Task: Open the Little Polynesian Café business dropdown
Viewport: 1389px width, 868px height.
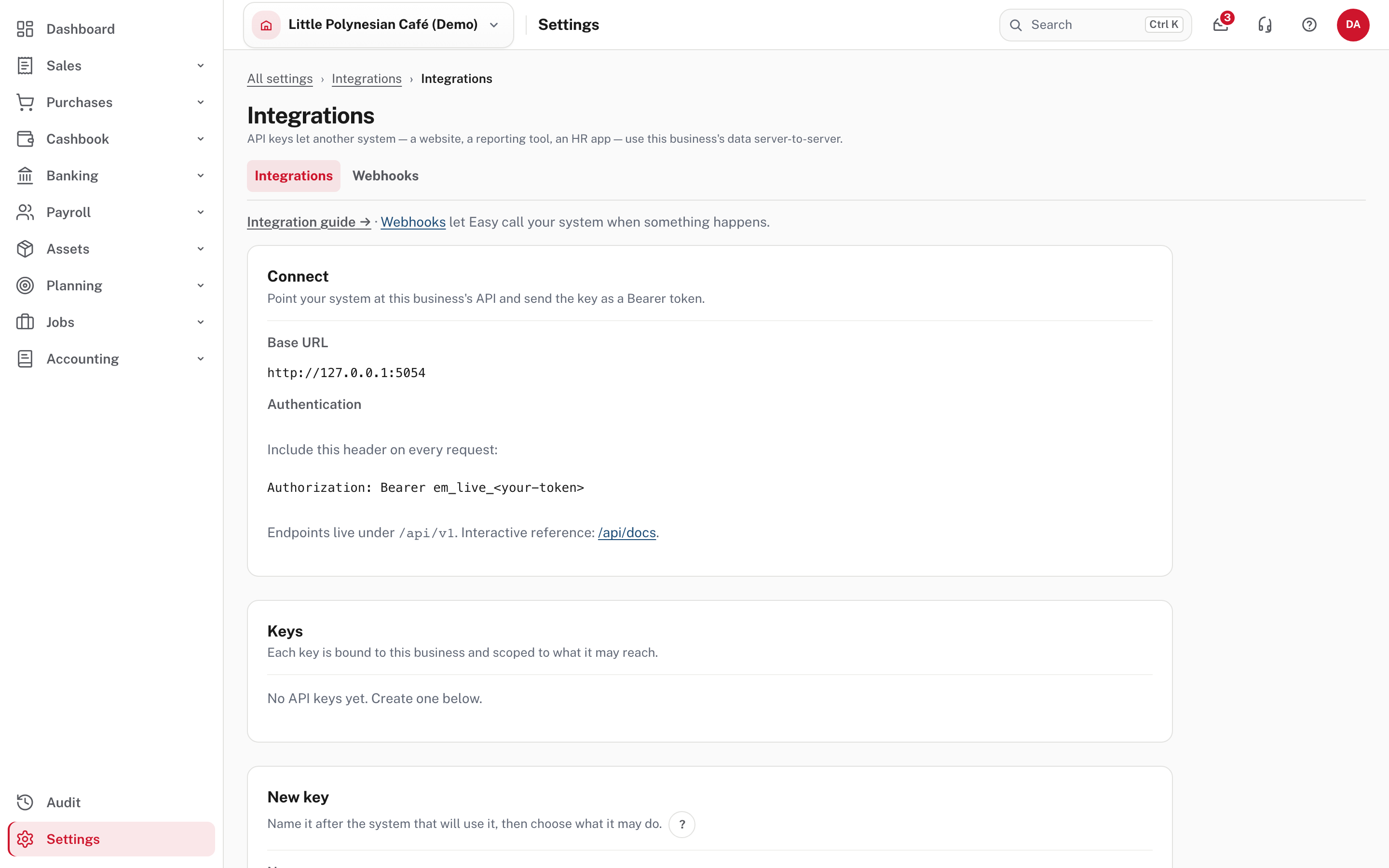Action: pyautogui.click(x=378, y=25)
